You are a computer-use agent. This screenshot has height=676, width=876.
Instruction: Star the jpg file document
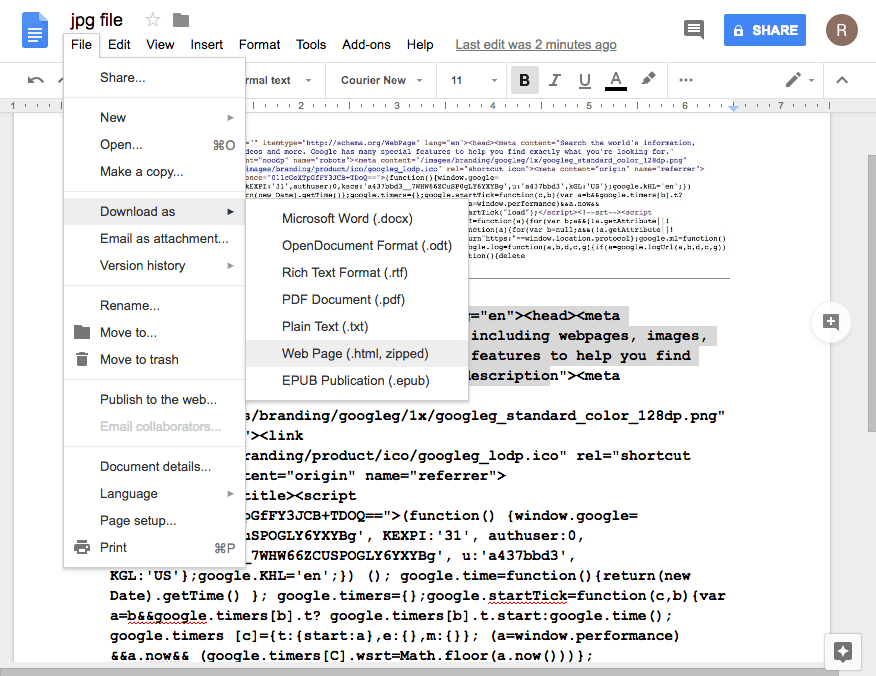pyautogui.click(x=153, y=21)
